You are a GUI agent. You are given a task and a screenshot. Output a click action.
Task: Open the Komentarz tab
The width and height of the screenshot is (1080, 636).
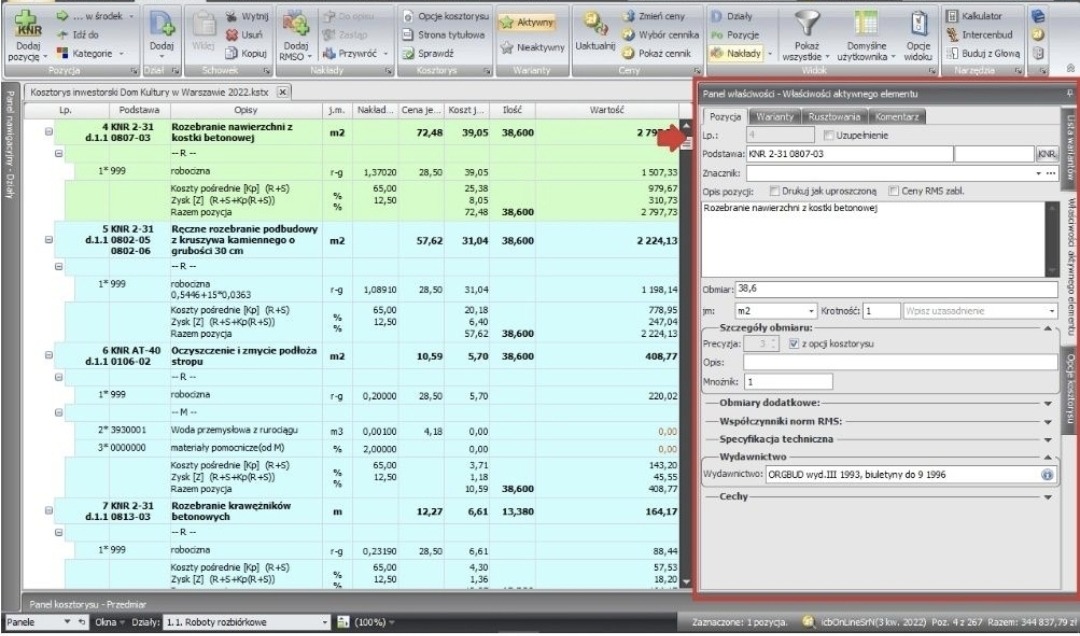(x=896, y=117)
